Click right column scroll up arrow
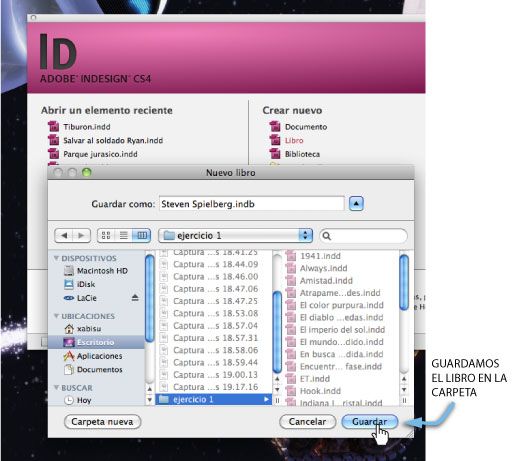This screenshot has width=521, height=461. [x=404, y=379]
